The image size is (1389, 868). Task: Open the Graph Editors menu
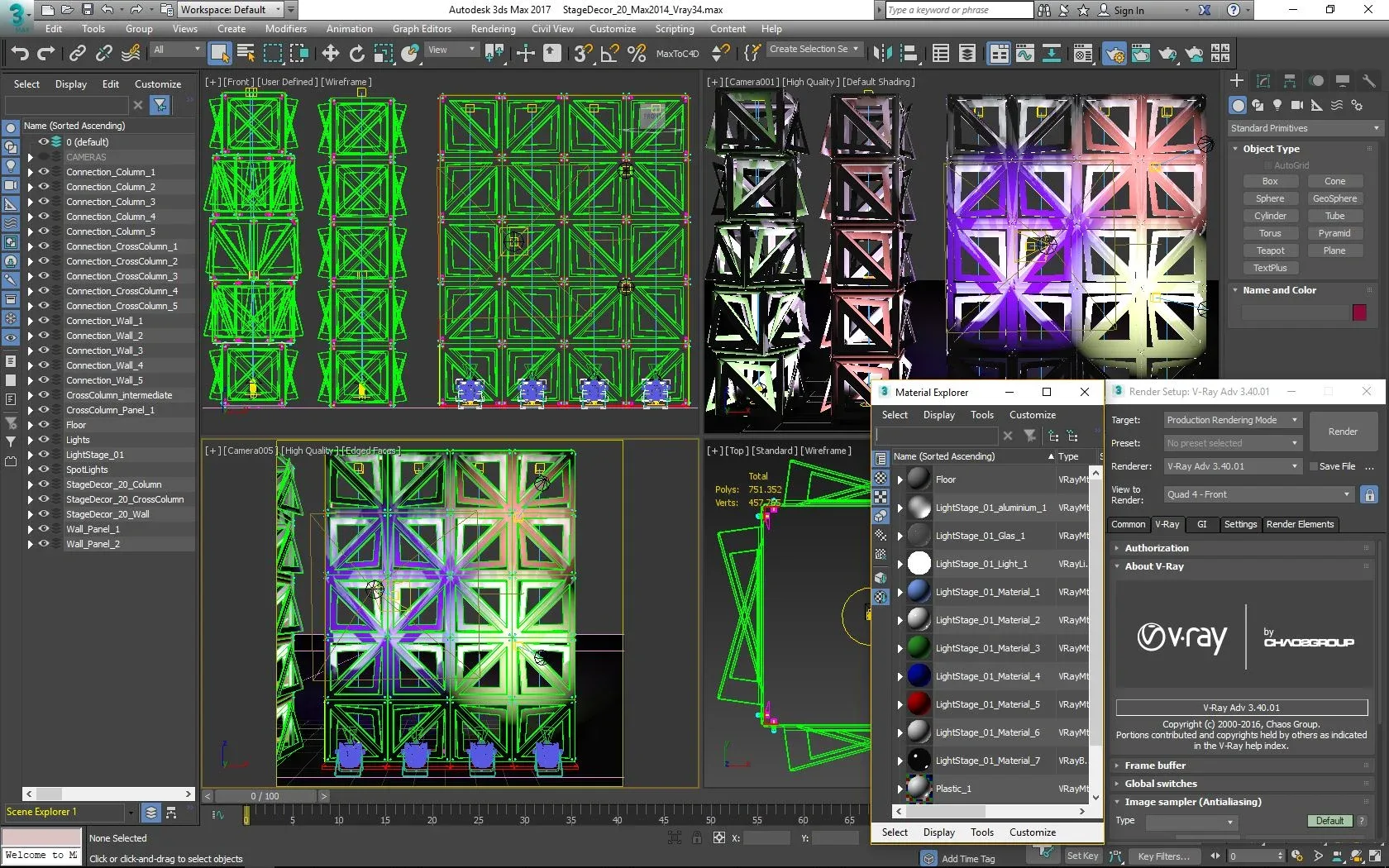pos(422,29)
